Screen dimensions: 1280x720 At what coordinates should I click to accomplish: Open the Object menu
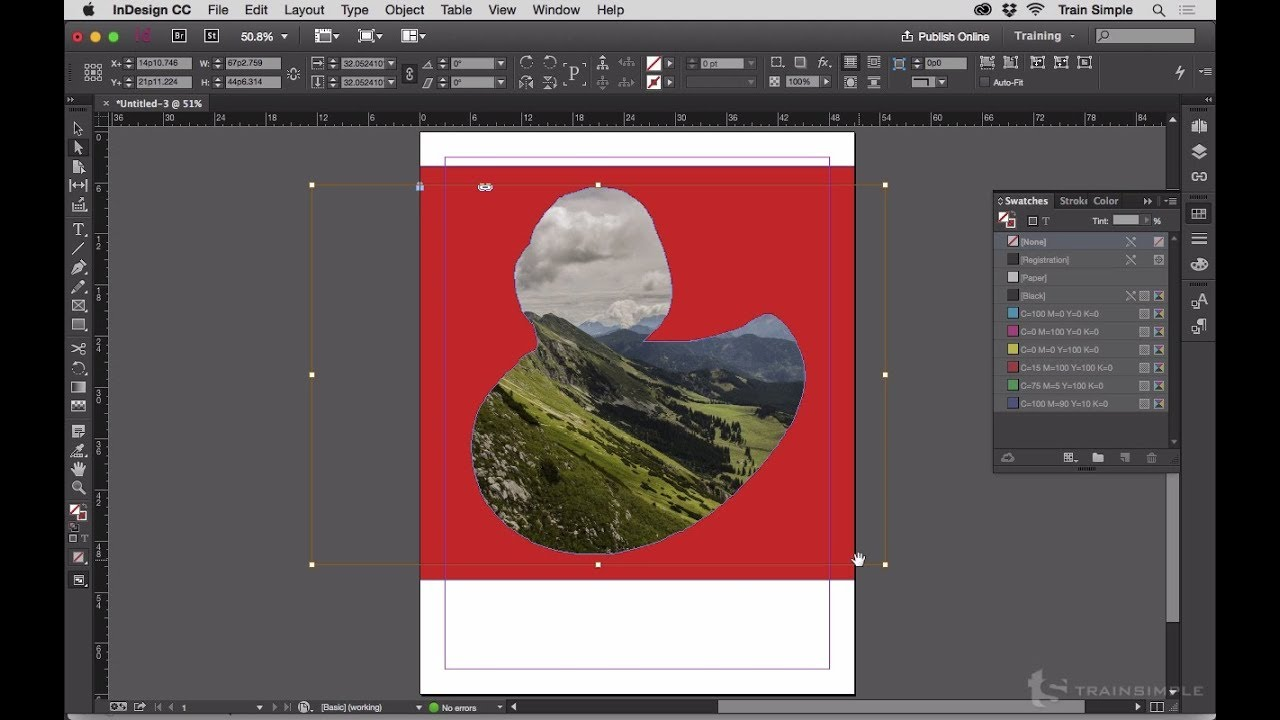tap(404, 10)
